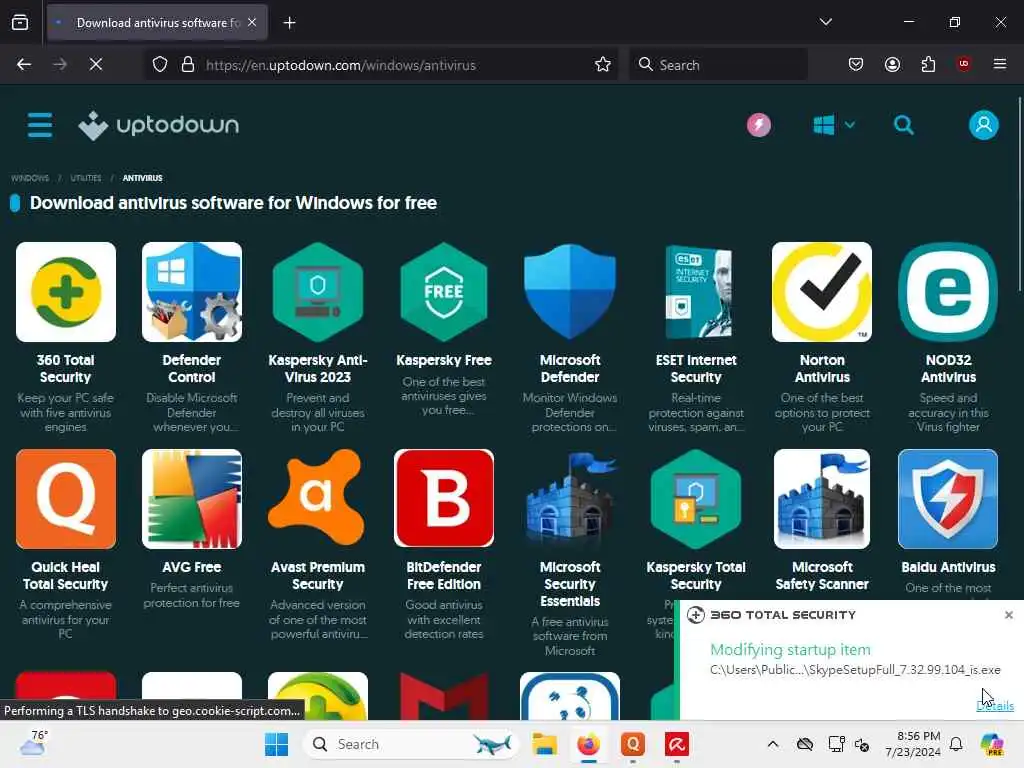
Task: Open Defender Control app icon
Action: pyautogui.click(x=192, y=292)
